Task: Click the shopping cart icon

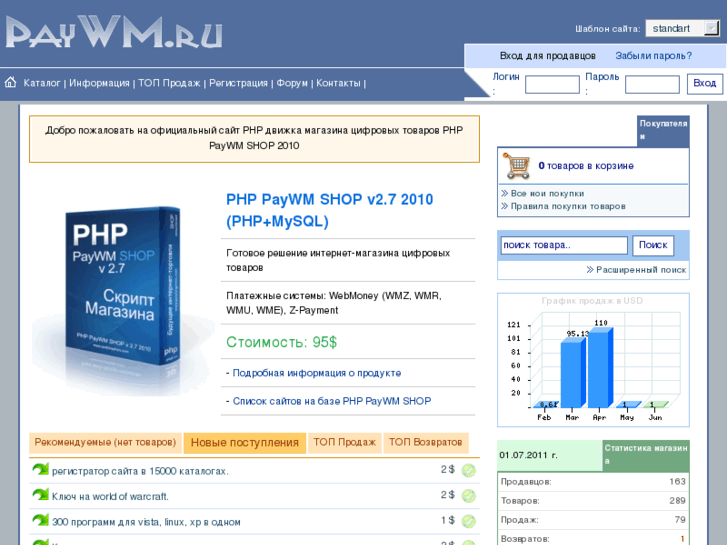Action: pos(517,166)
